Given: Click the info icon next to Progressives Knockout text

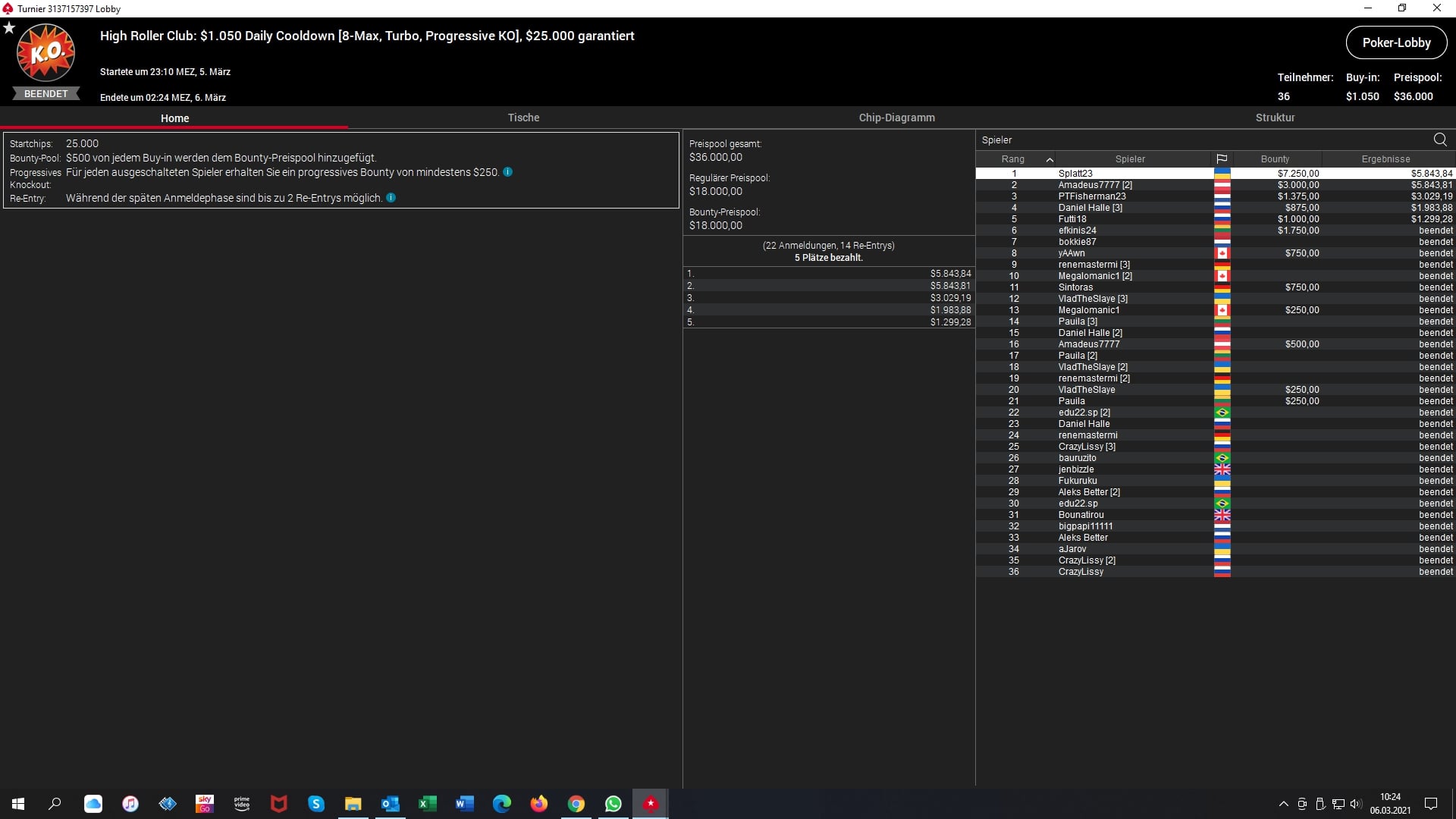Looking at the screenshot, I should [508, 172].
